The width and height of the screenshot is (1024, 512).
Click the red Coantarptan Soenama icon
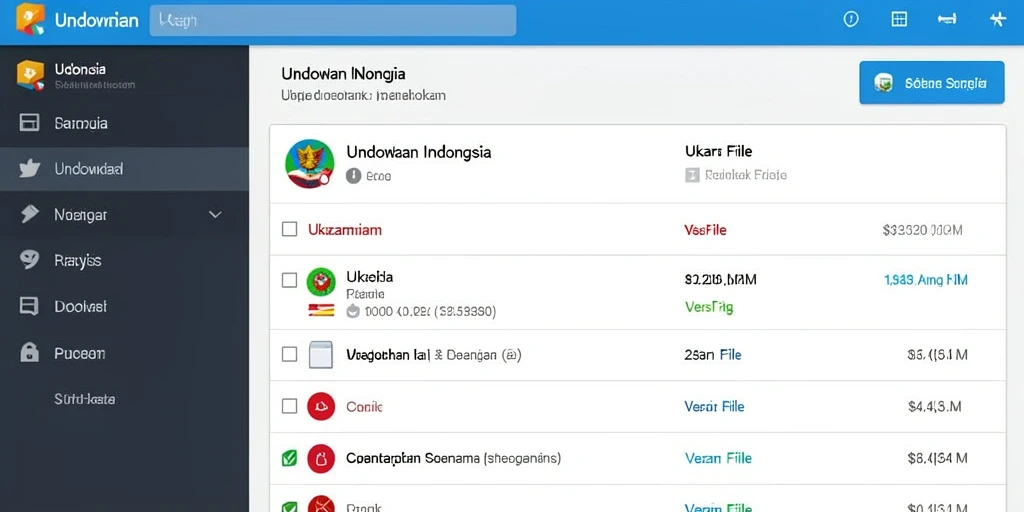(x=321, y=458)
